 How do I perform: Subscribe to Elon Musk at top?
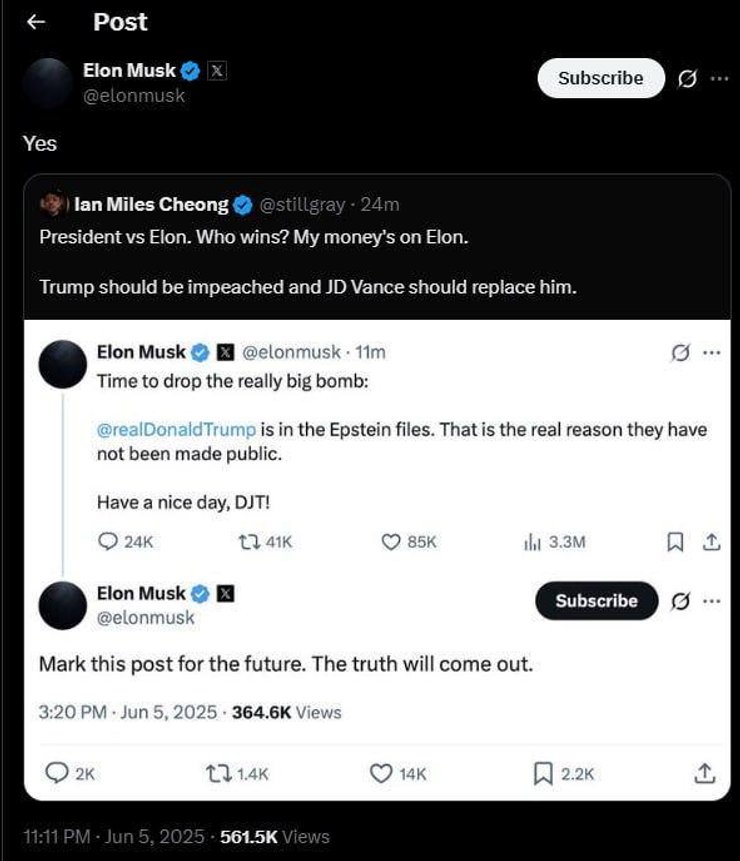pos(600,78)
